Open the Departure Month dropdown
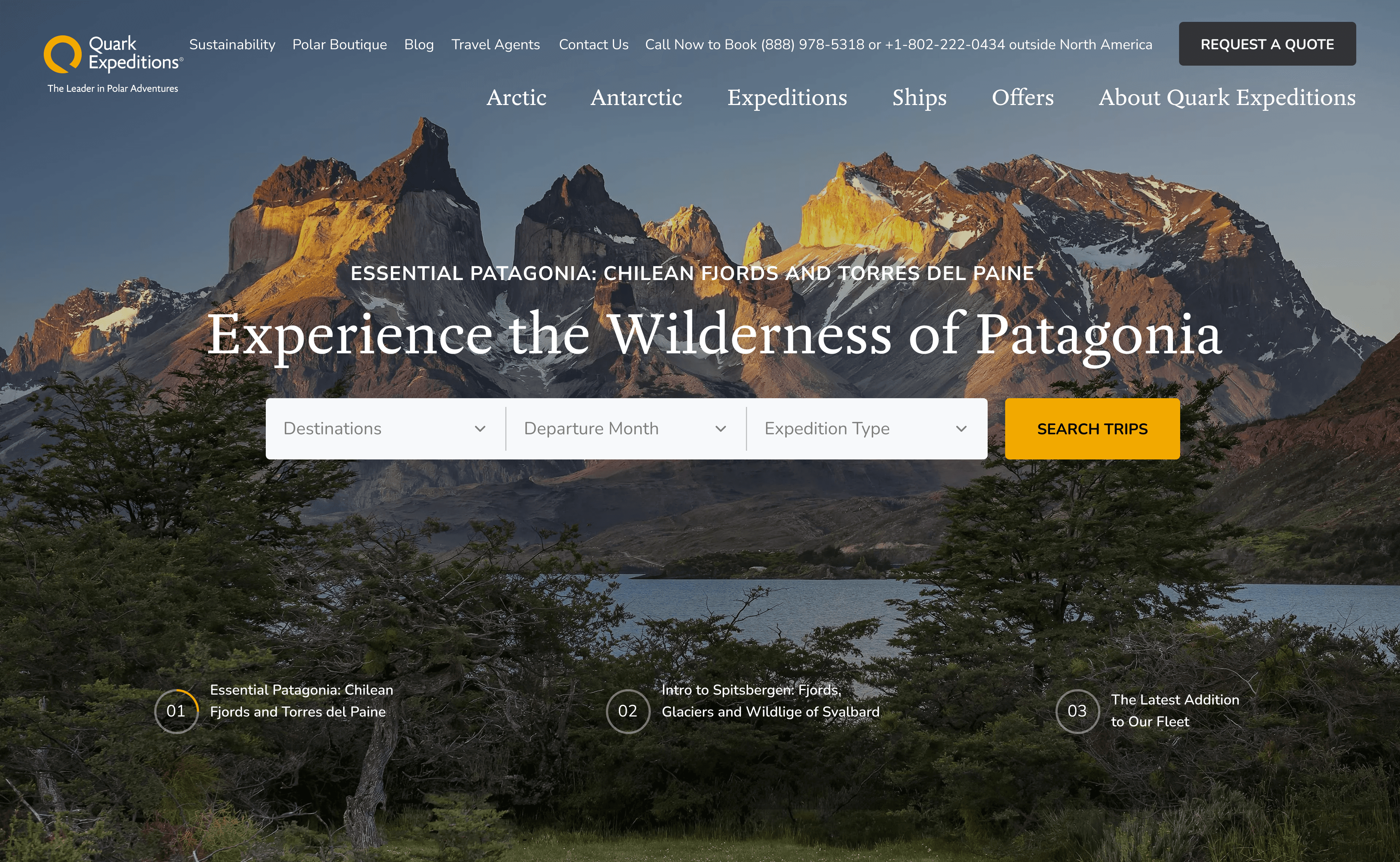Screen dimensions: 1400x862 pyautogui.click(x=626, y=429)
